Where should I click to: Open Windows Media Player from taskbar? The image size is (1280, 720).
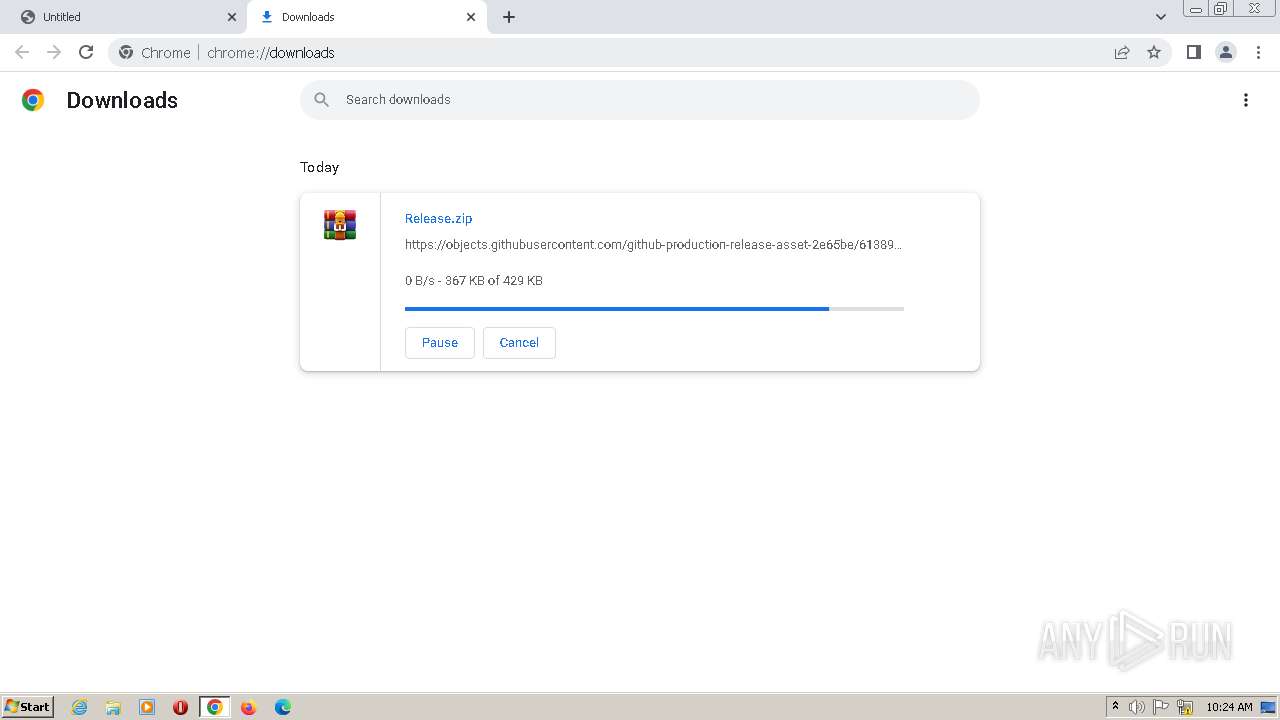coord(147,707)
